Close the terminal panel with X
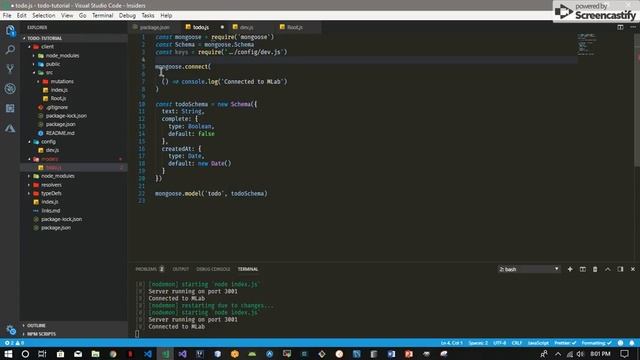Image resolution: width=640 pixels, height=360 pixels. (x=633, y=269)
